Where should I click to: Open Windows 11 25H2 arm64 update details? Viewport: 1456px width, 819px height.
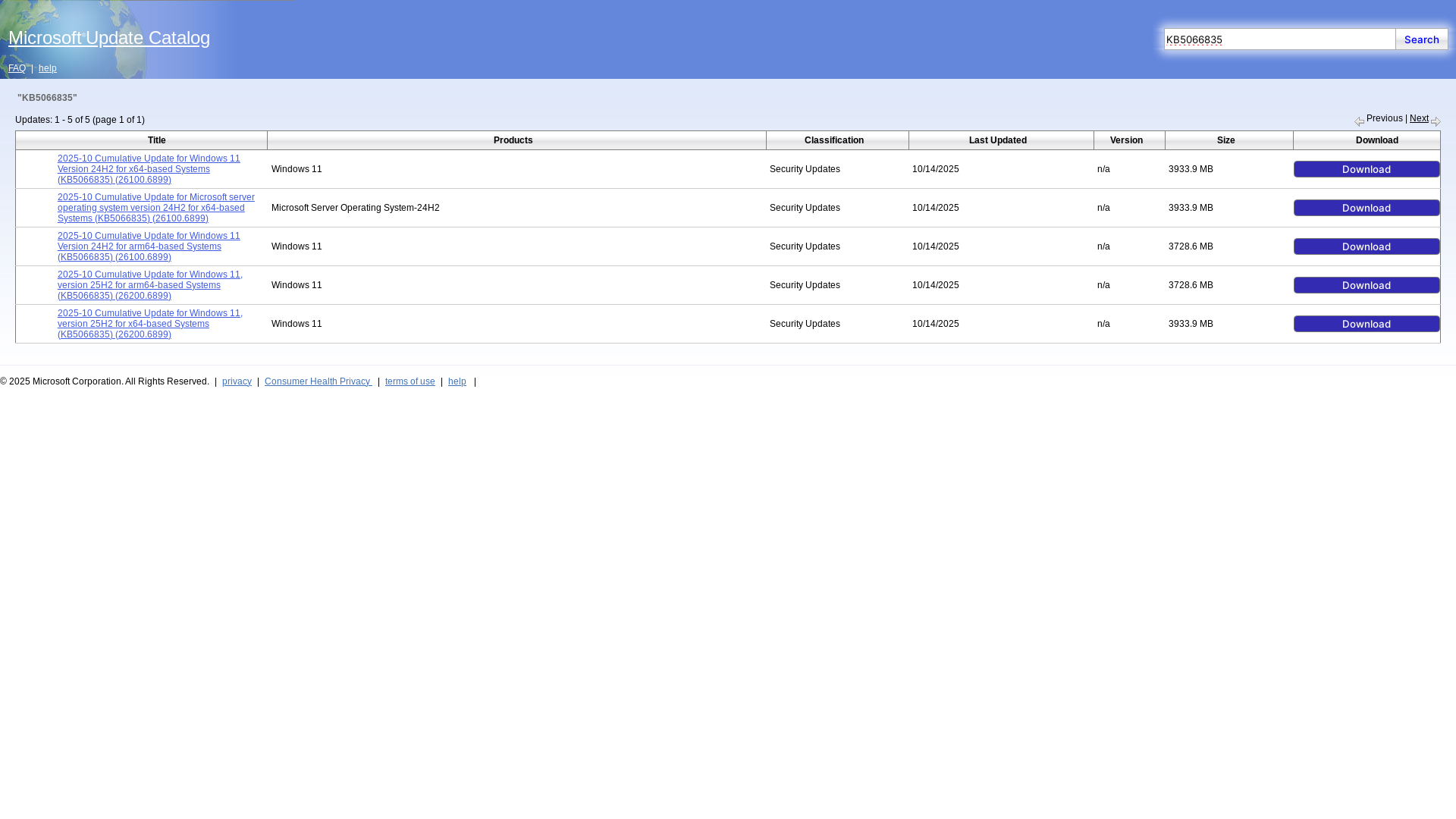pyautogui.click(x=150, y=285)
